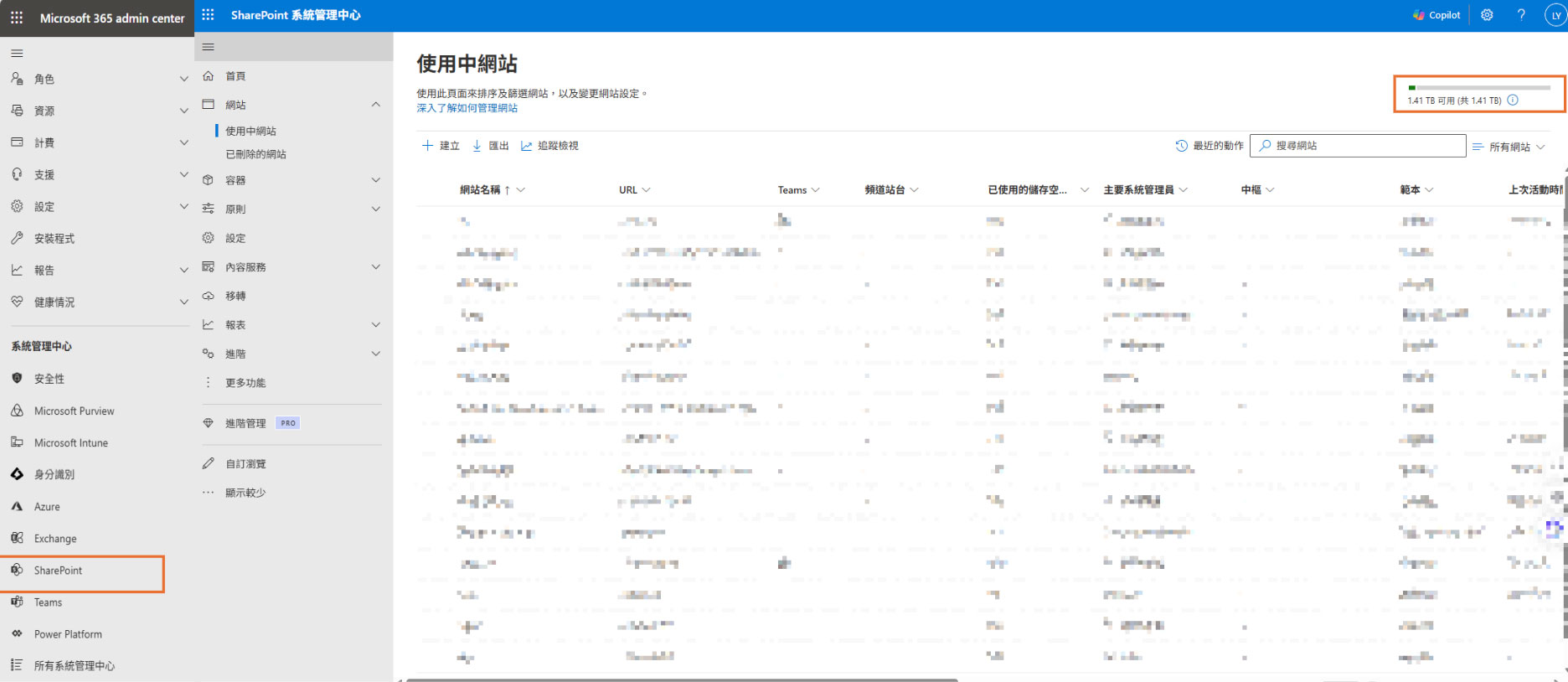This screenshot has width=1568, height=682.
Task: Click 顯示較少 to show fewer items
Action: tap(245, 493)
